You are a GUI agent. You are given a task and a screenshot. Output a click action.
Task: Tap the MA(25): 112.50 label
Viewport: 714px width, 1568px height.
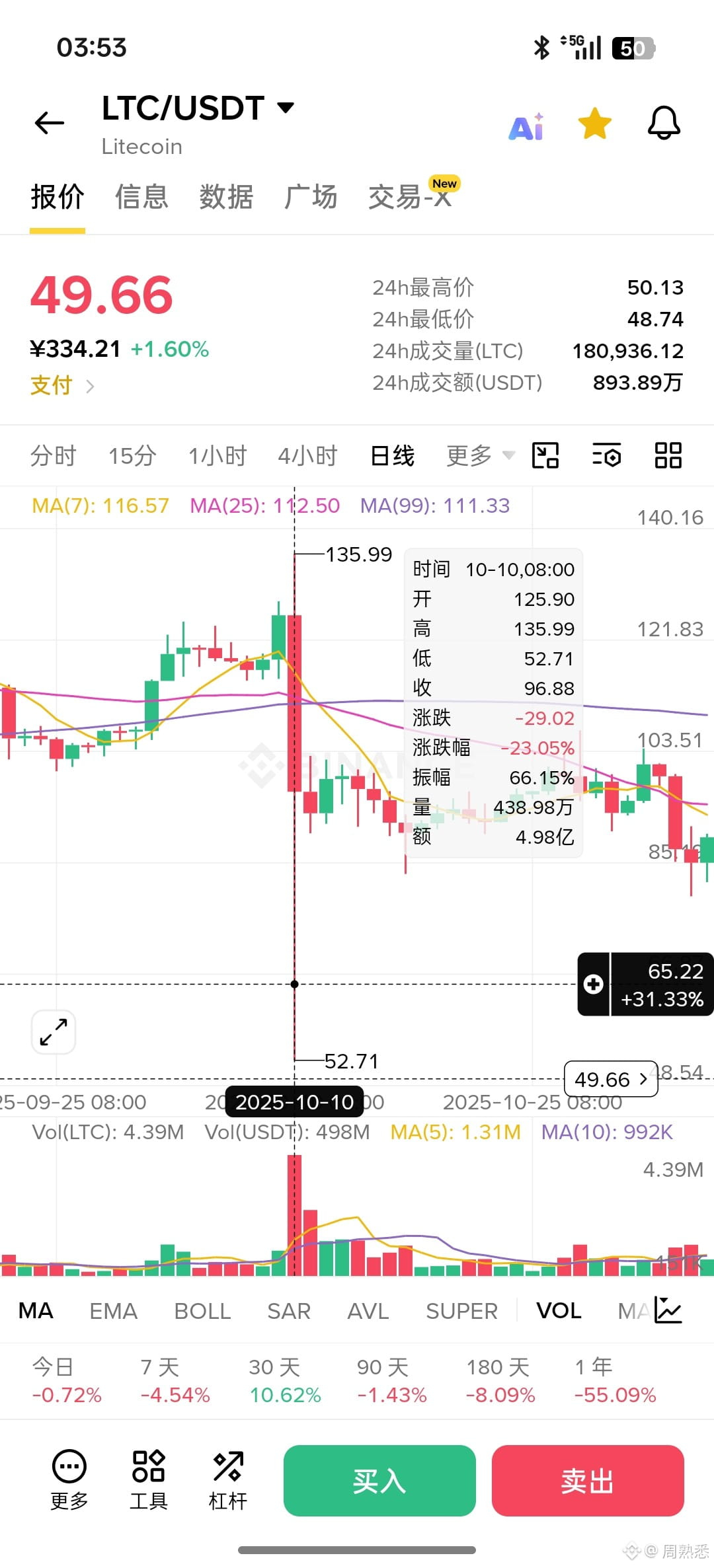pos(264,506)
